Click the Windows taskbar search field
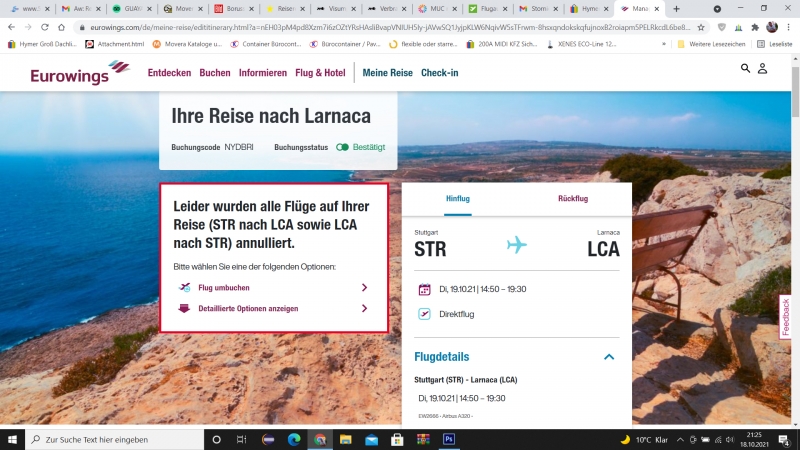 (110, 439)
